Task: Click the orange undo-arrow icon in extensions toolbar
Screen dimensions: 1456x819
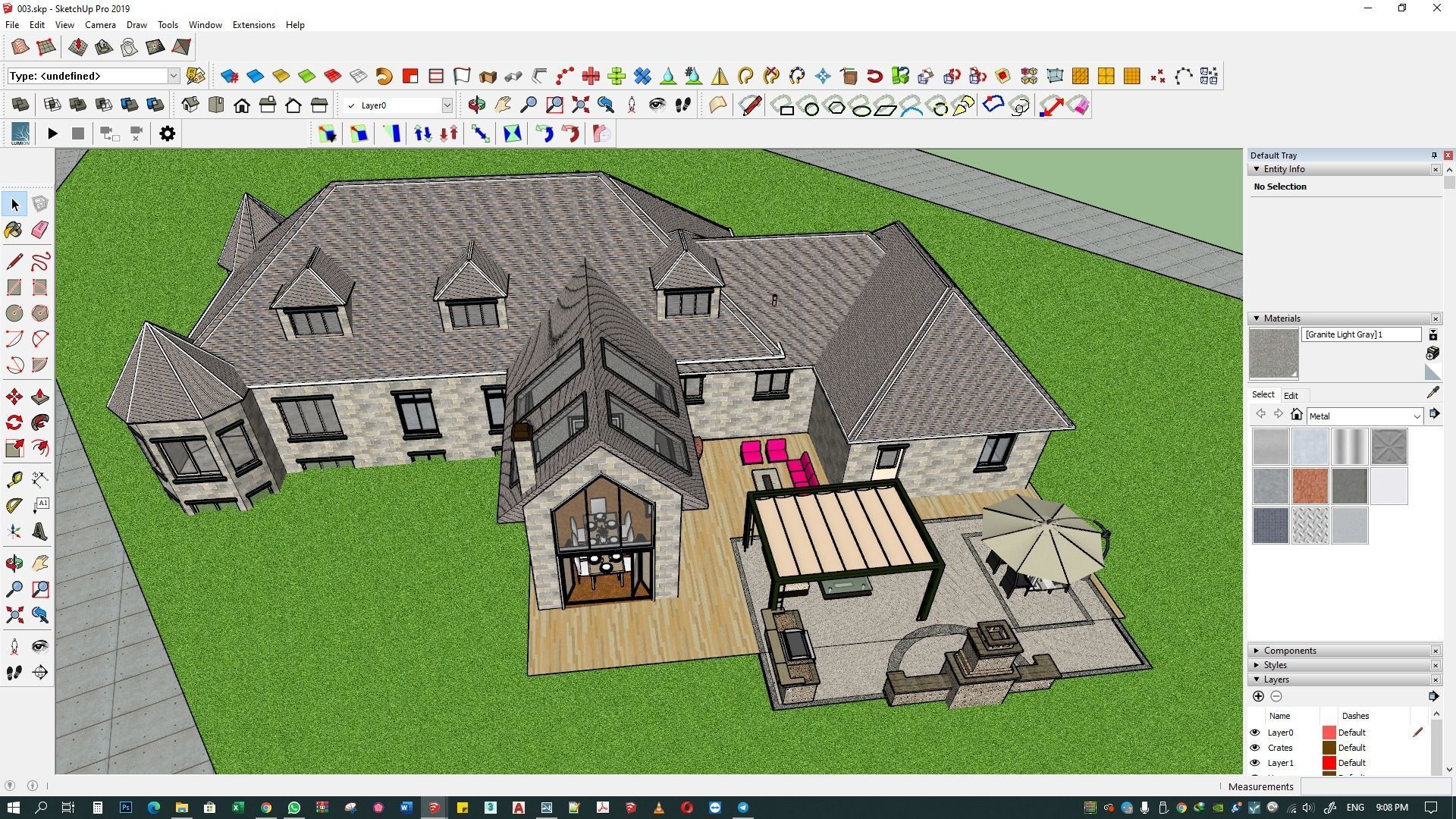Action: pyautogui.click(x=384, y=76)
